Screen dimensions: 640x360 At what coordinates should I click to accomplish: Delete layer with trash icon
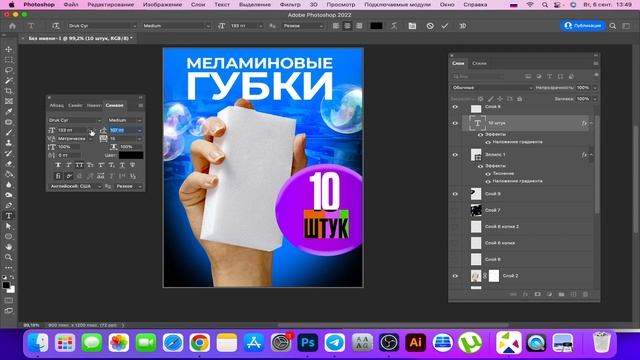(585, 294)
